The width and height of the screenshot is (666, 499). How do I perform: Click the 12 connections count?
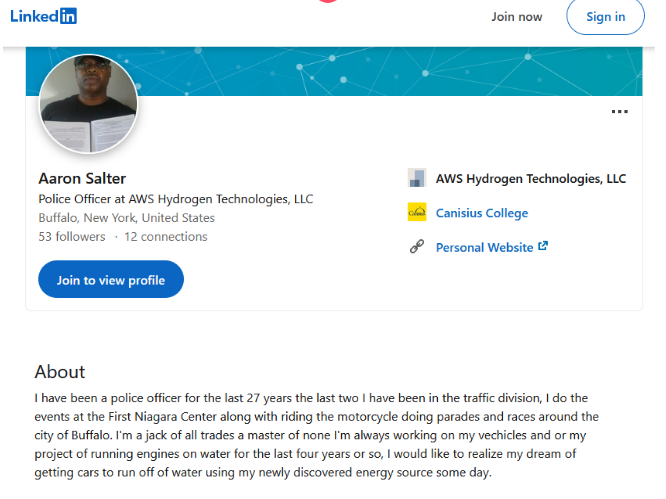166,237
